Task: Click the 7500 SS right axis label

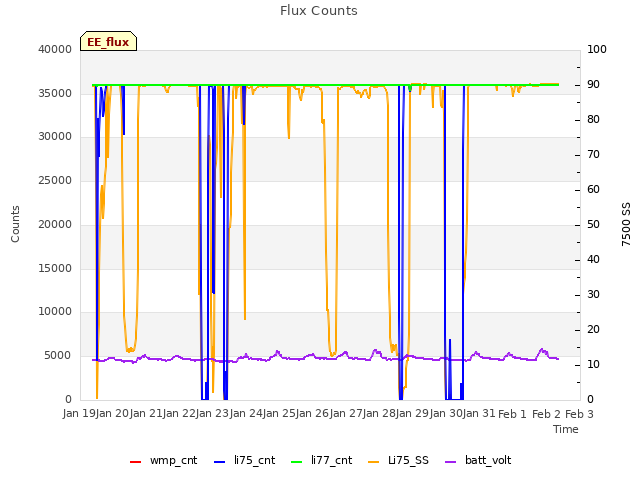Action: (x=626, y=224)
